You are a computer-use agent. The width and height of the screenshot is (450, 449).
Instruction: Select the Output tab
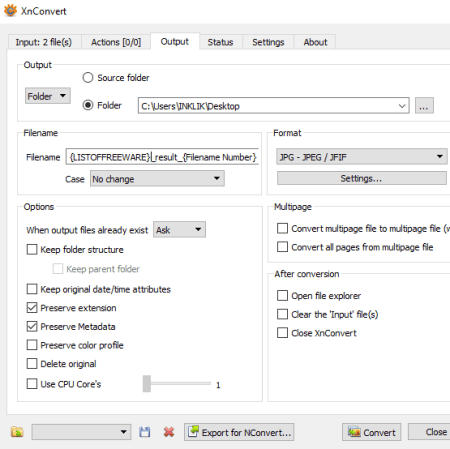175,42
